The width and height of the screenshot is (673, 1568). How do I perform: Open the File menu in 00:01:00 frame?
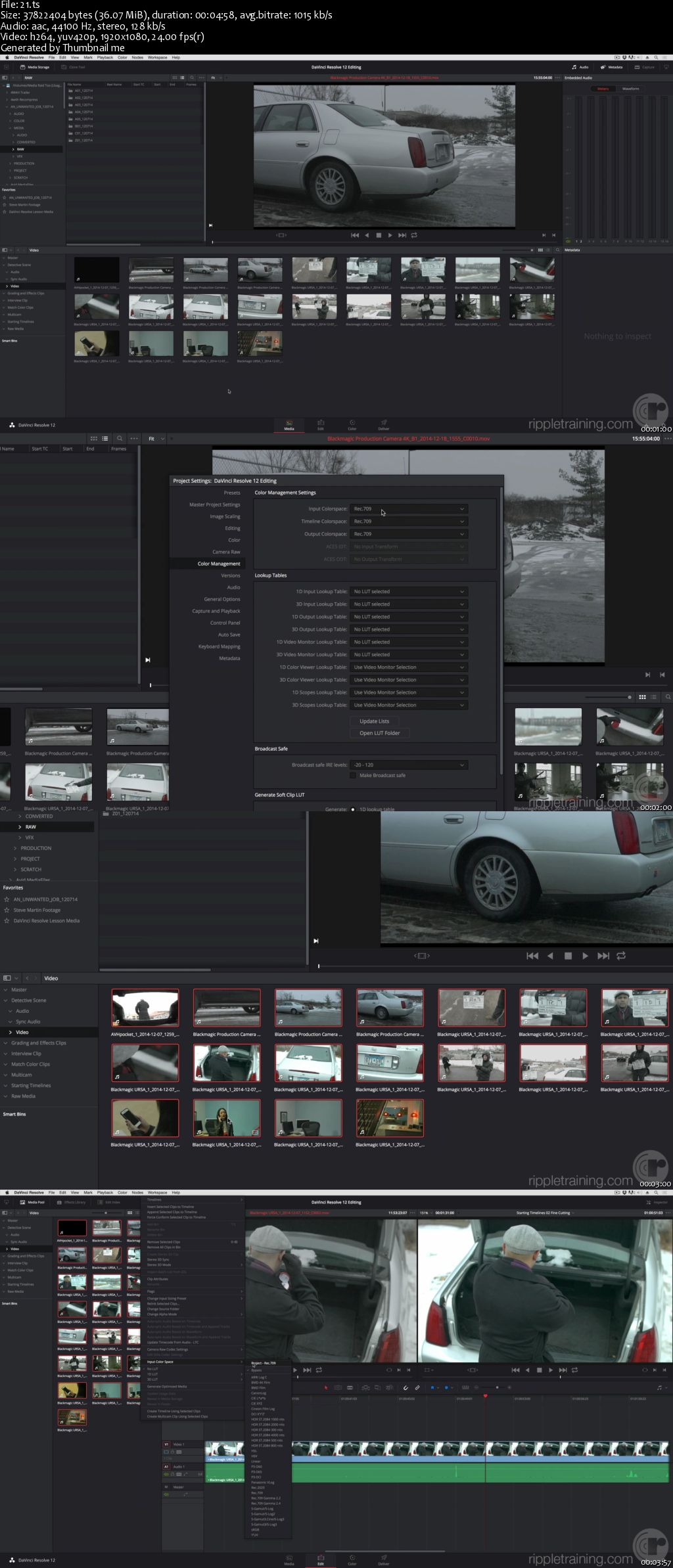pyautogui.click(x=51, y=58)
